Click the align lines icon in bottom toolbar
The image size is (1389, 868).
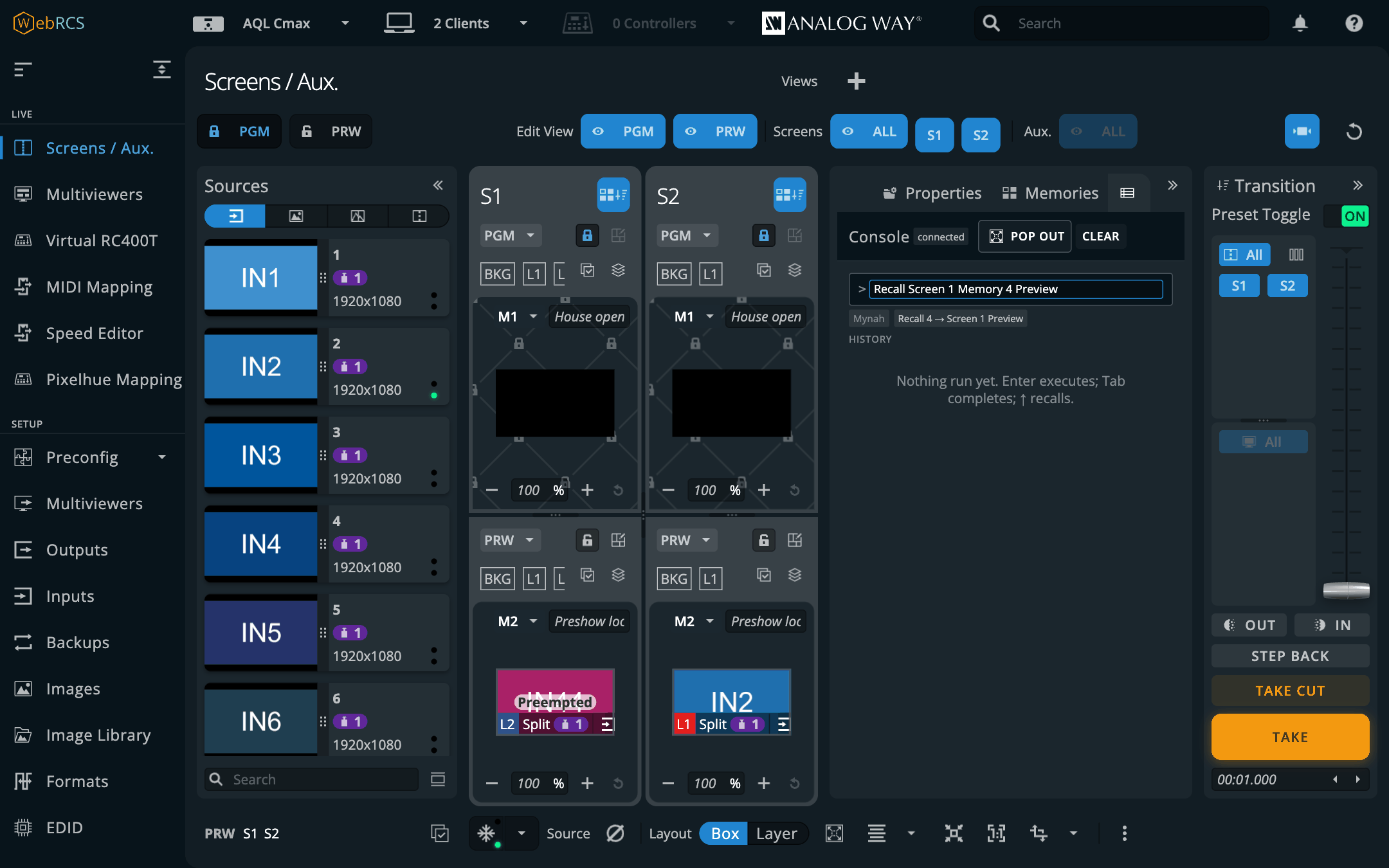876,833
